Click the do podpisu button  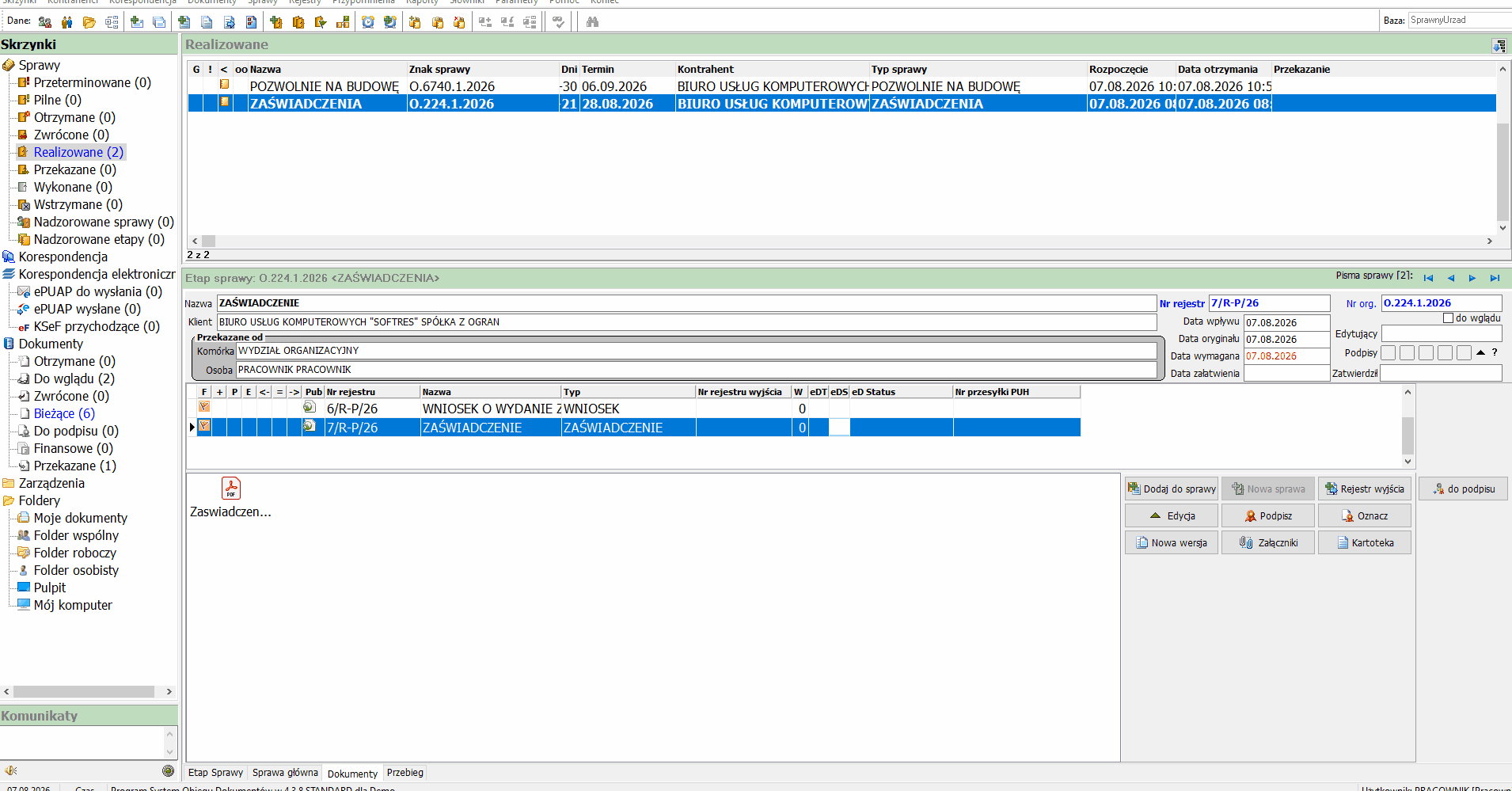(1464, 489)
